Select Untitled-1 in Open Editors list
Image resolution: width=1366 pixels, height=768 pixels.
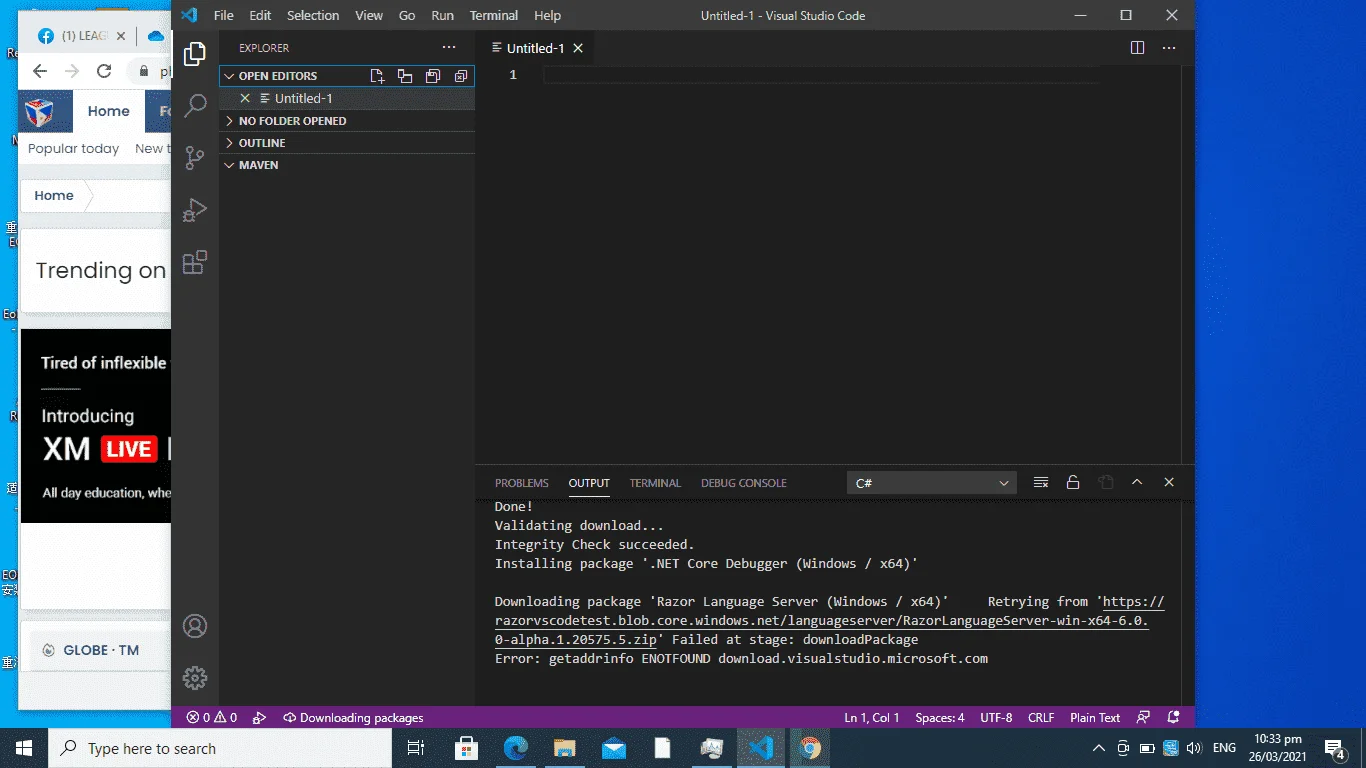coord(347,98)
